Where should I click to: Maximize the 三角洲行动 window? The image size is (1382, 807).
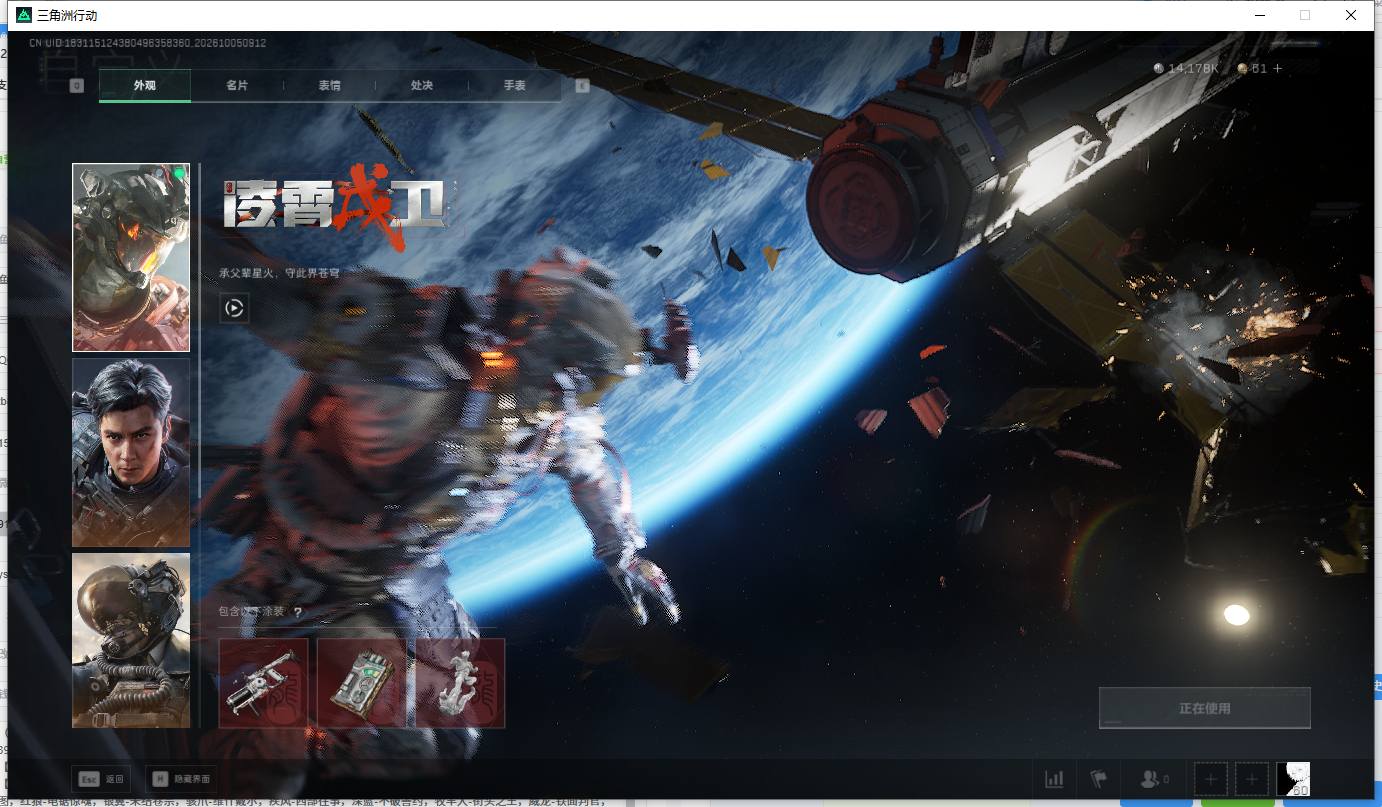(1305, 15)
